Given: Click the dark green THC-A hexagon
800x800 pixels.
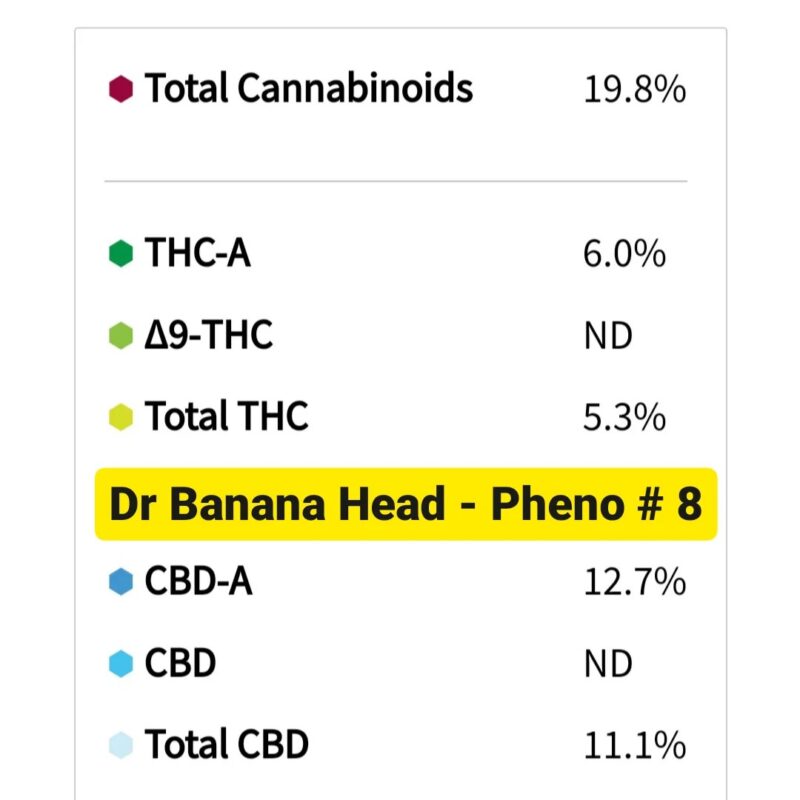Looking at the screenshot, I should click(121, 254).
